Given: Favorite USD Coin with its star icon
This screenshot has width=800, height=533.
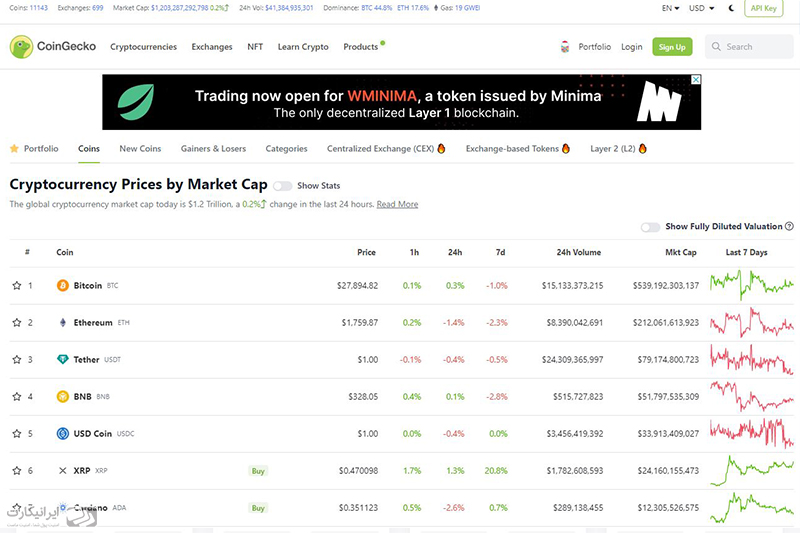Looking at the screenshot, I should (17, 434).
